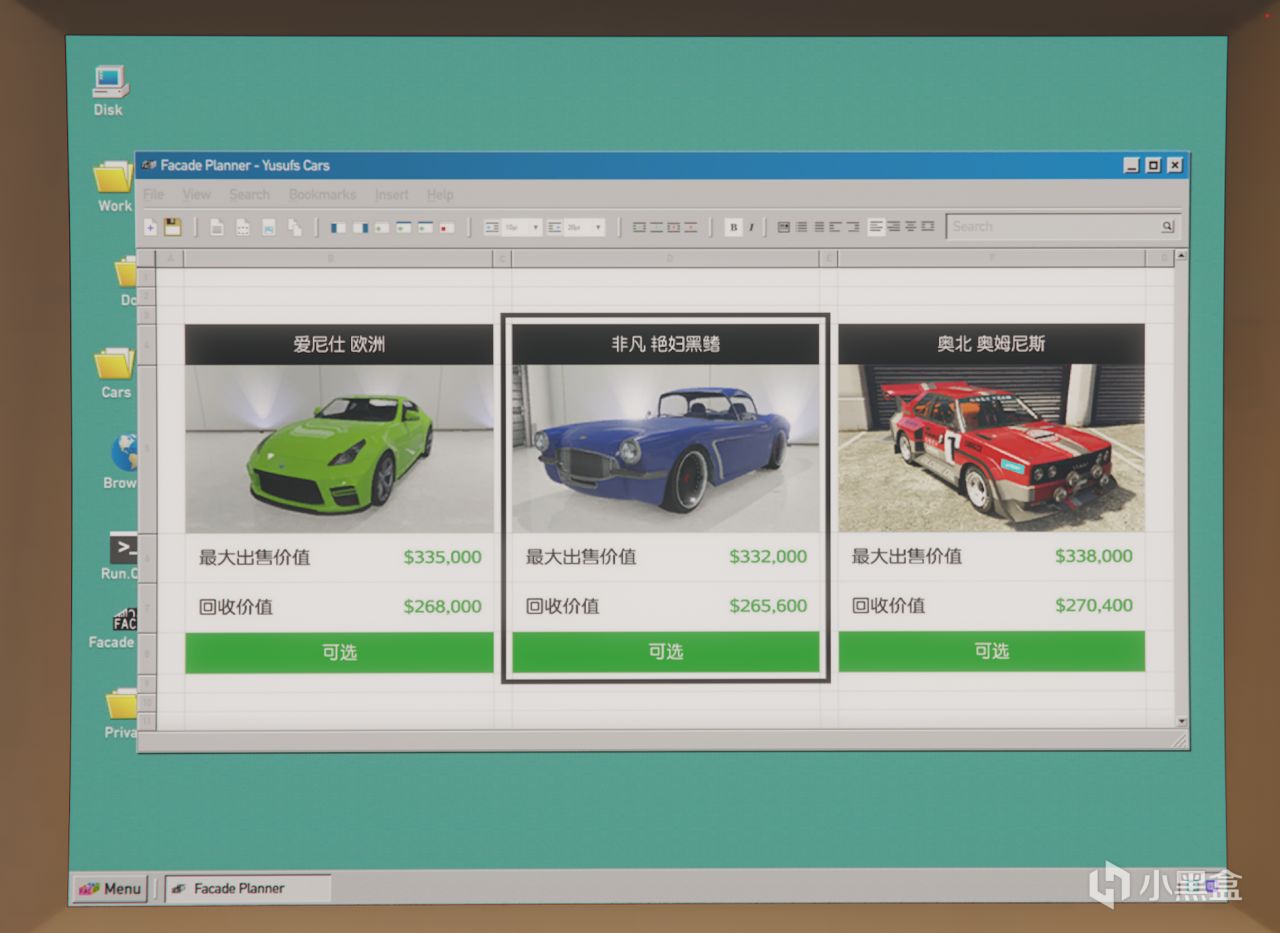
Task: Open the Insert menu
Action: pos(392,194)
